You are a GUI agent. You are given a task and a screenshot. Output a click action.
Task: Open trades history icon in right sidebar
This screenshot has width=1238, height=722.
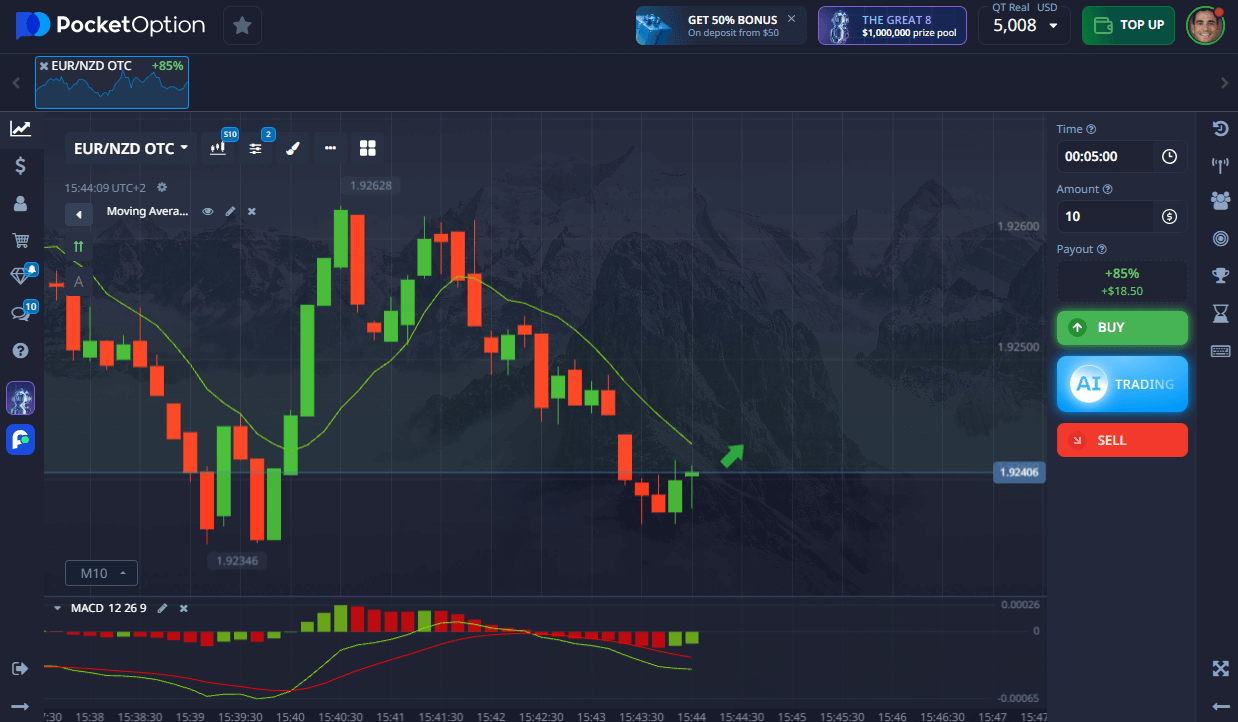[x=1220, y=128]
